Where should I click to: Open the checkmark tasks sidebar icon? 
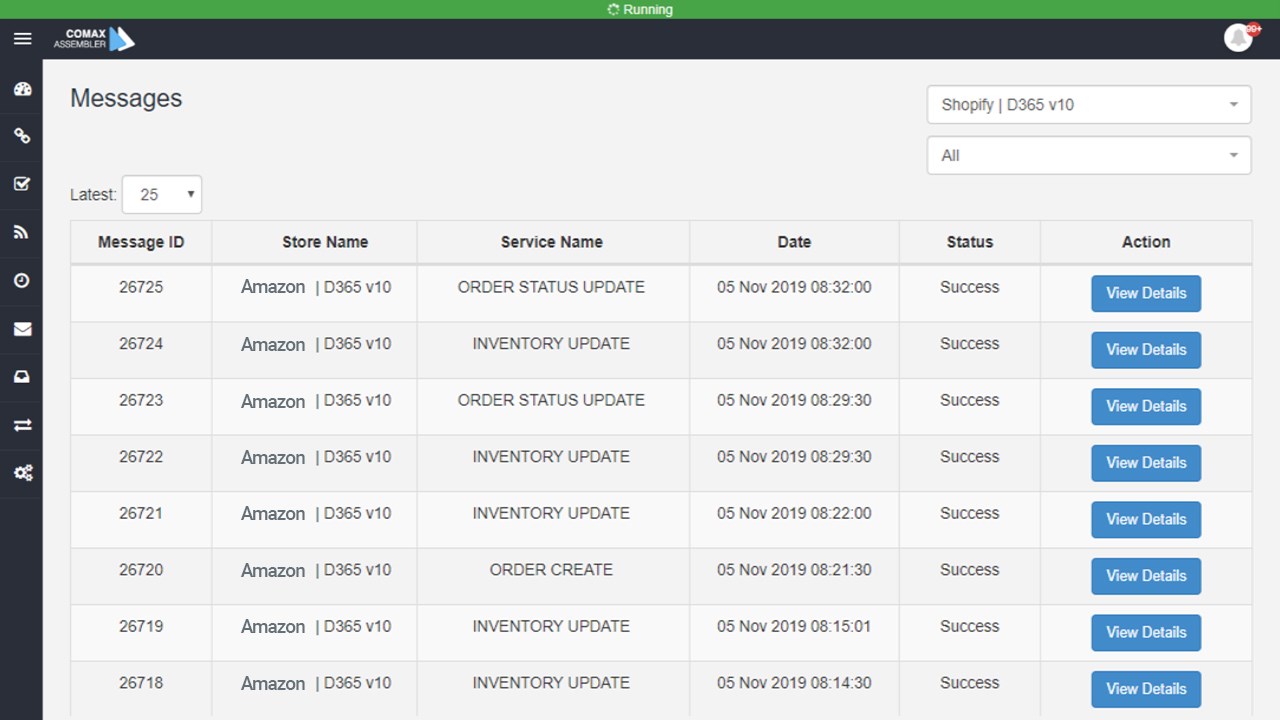(22, 184)
